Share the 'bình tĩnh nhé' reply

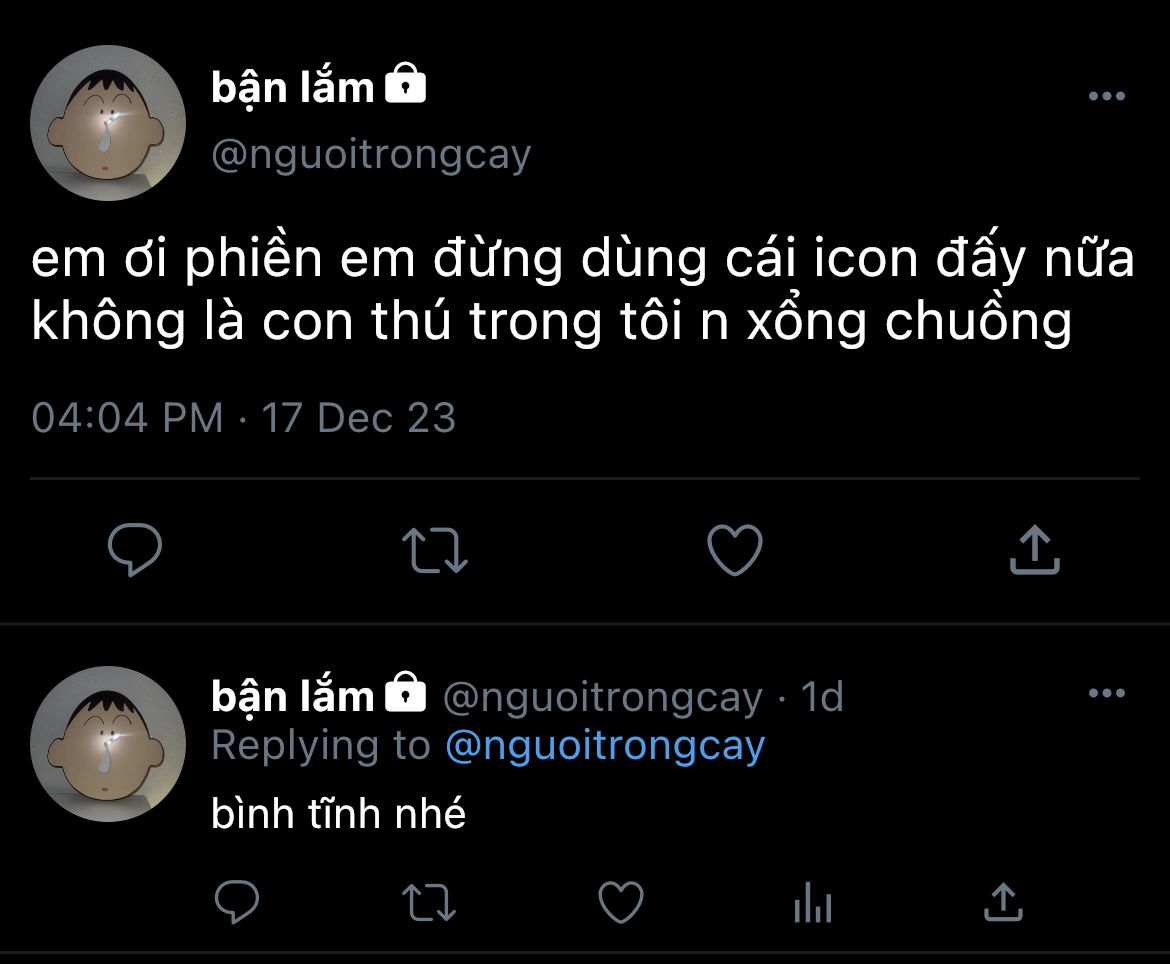[x=1004, y=901]
